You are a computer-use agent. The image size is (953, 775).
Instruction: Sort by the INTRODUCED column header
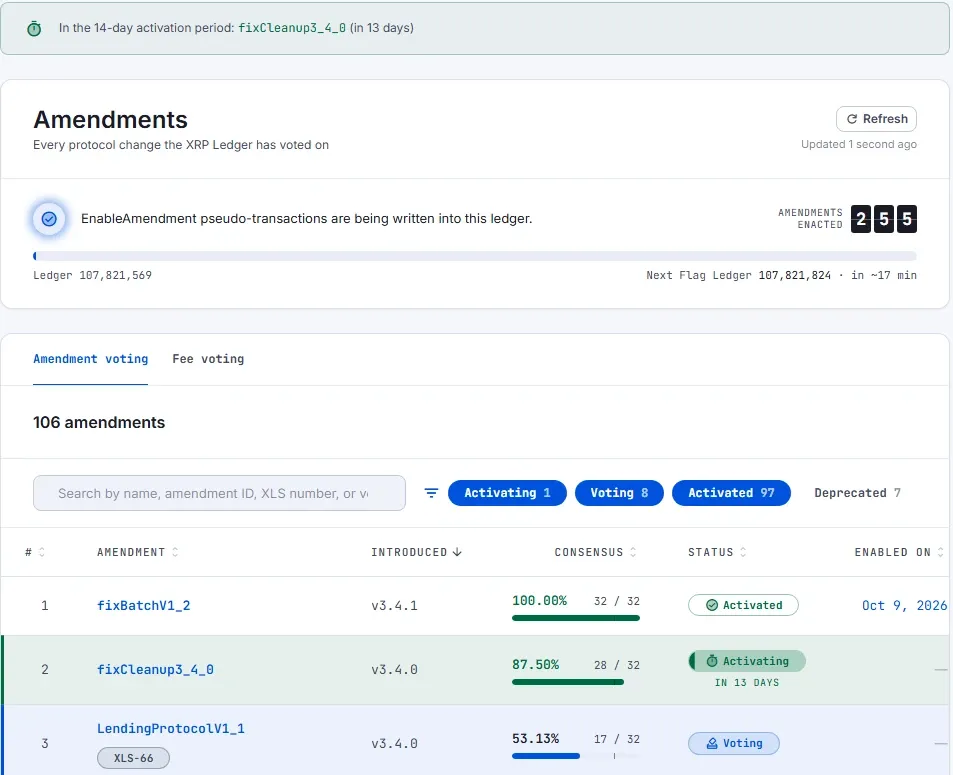[x=416, y=552]
